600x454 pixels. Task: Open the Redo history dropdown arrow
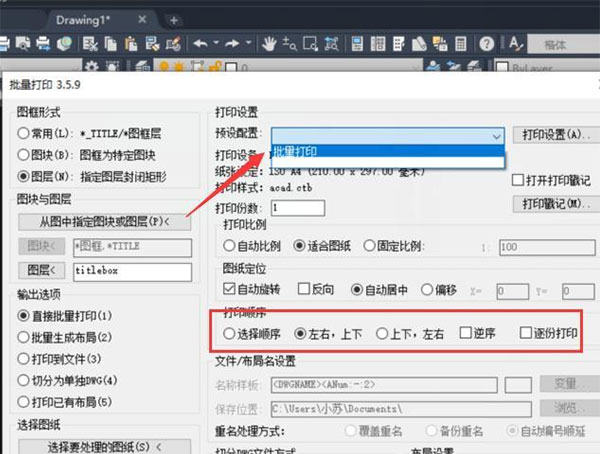[248, 42]
